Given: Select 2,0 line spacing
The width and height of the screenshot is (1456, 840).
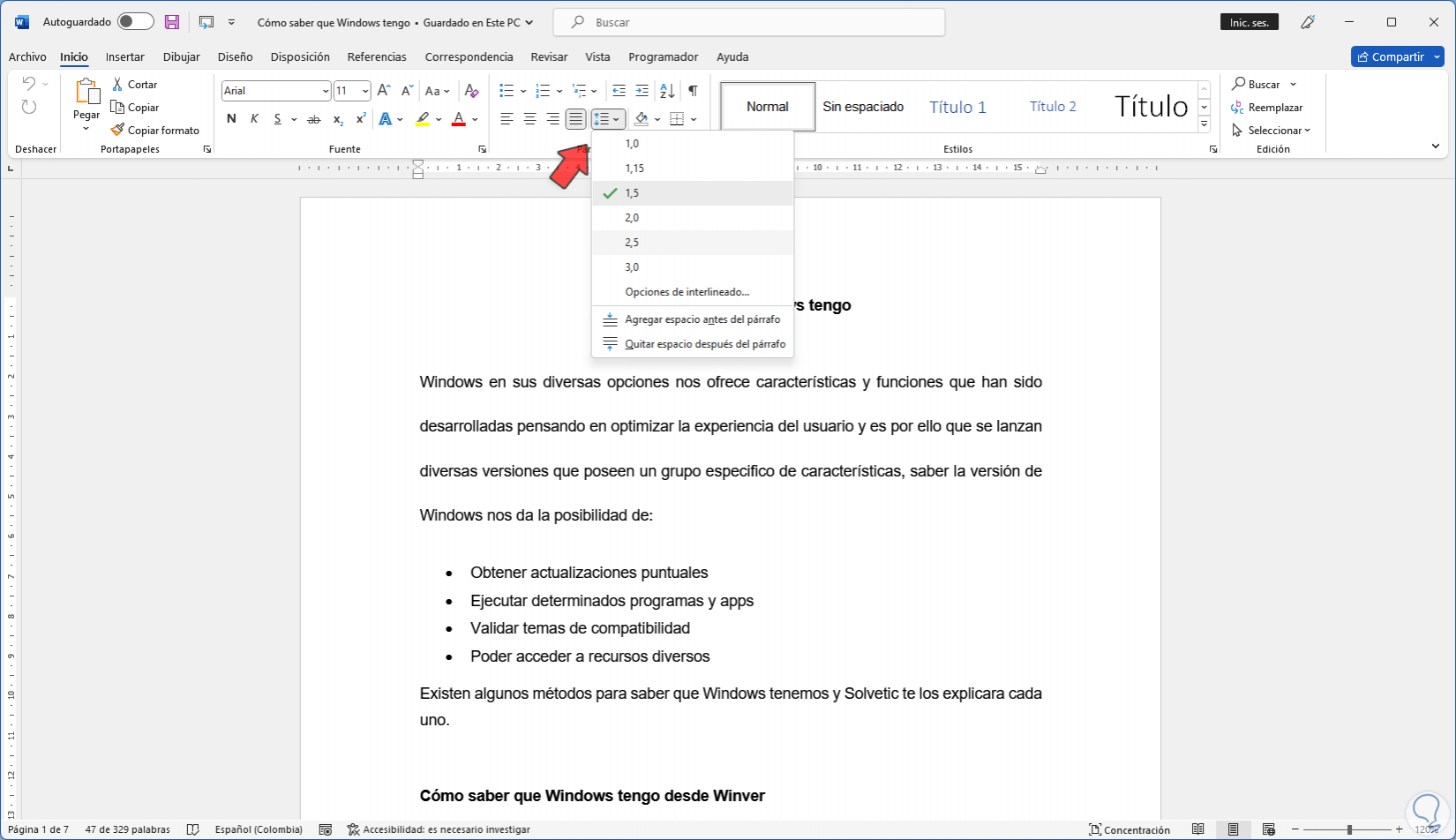Looking at the screenshot, I should click(693, 218).
